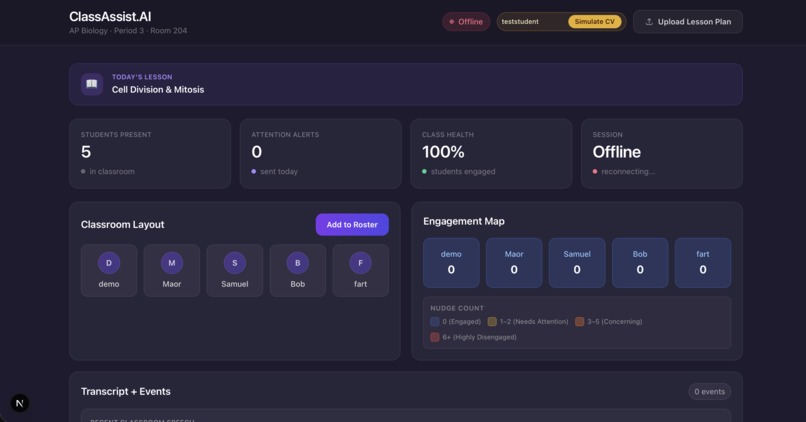Viewport: 806px width, 422px height.
Task: Click the Class Health 100% value
Action: 443,152
